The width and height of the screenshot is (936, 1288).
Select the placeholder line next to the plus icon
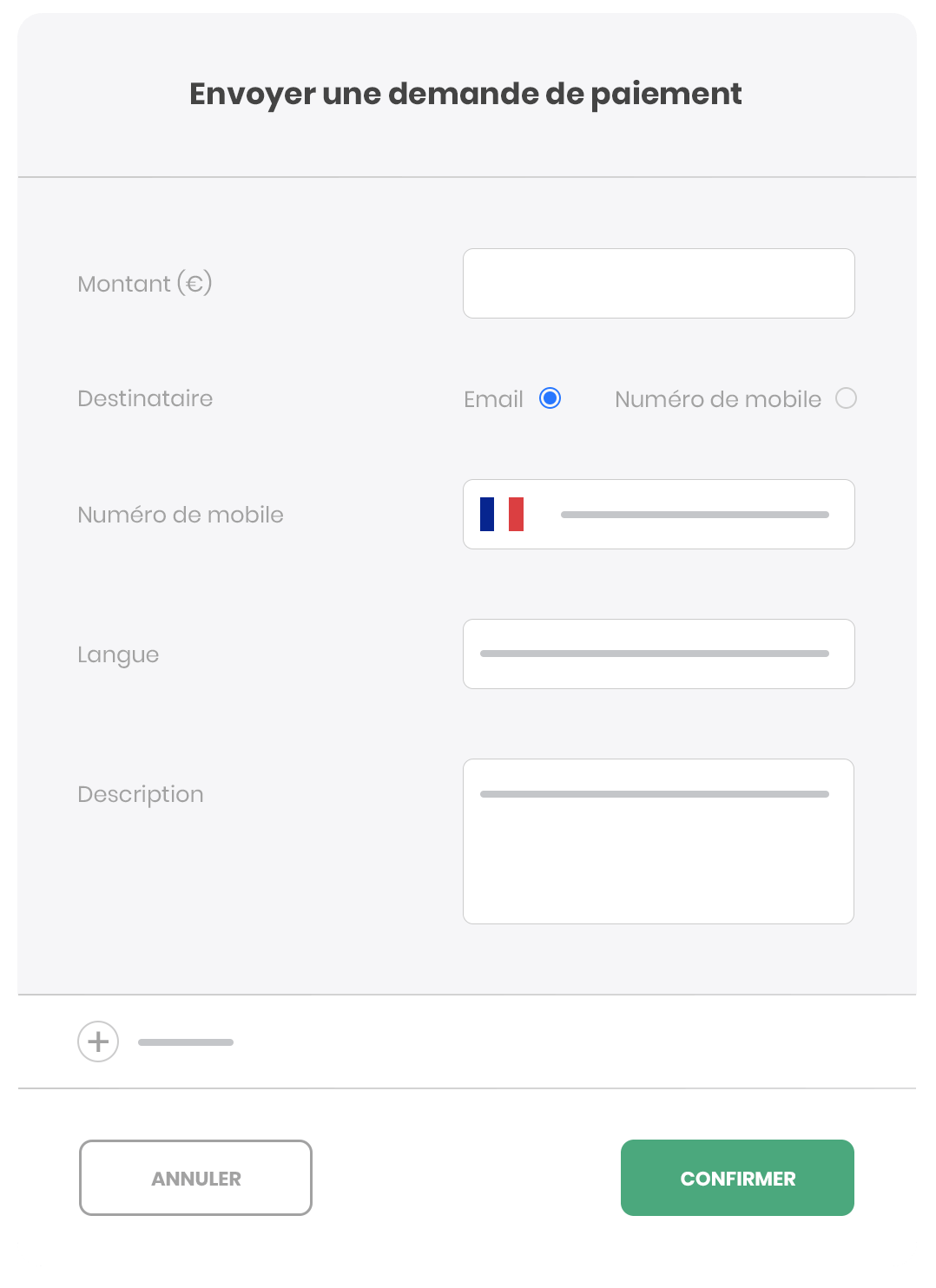pos(184,1041)
